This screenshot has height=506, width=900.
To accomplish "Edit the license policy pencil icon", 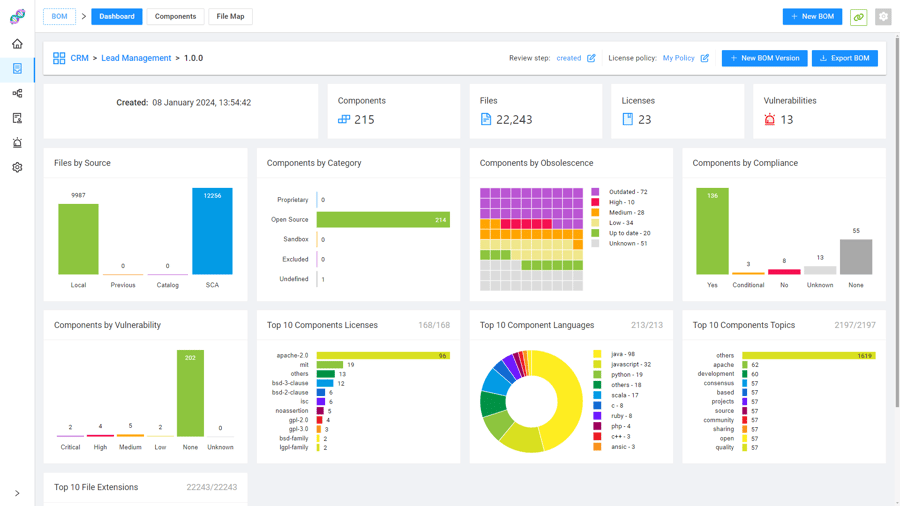I will (704, 58).
